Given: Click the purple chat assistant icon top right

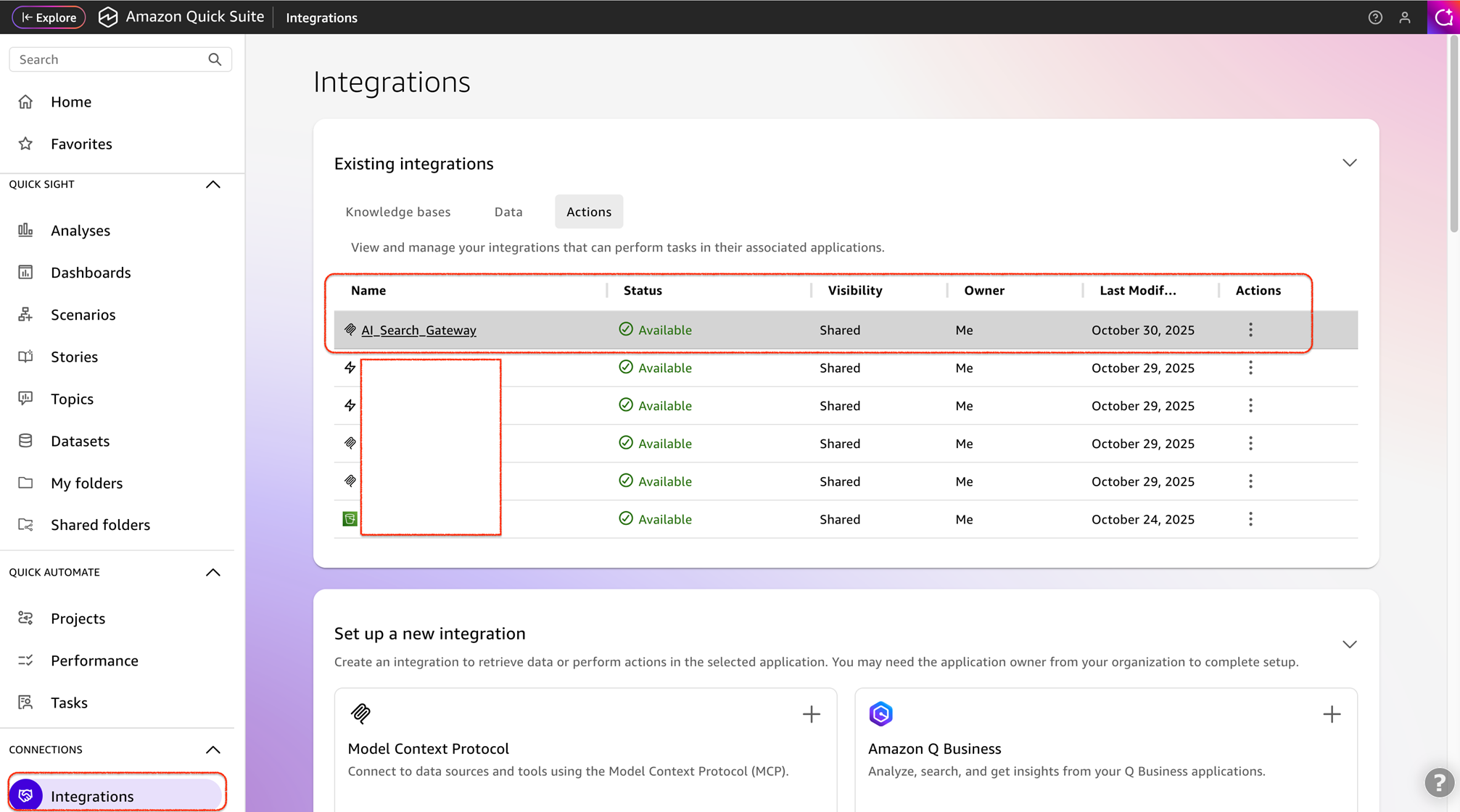Looking at the screenshot, I should coord(1443,17).
